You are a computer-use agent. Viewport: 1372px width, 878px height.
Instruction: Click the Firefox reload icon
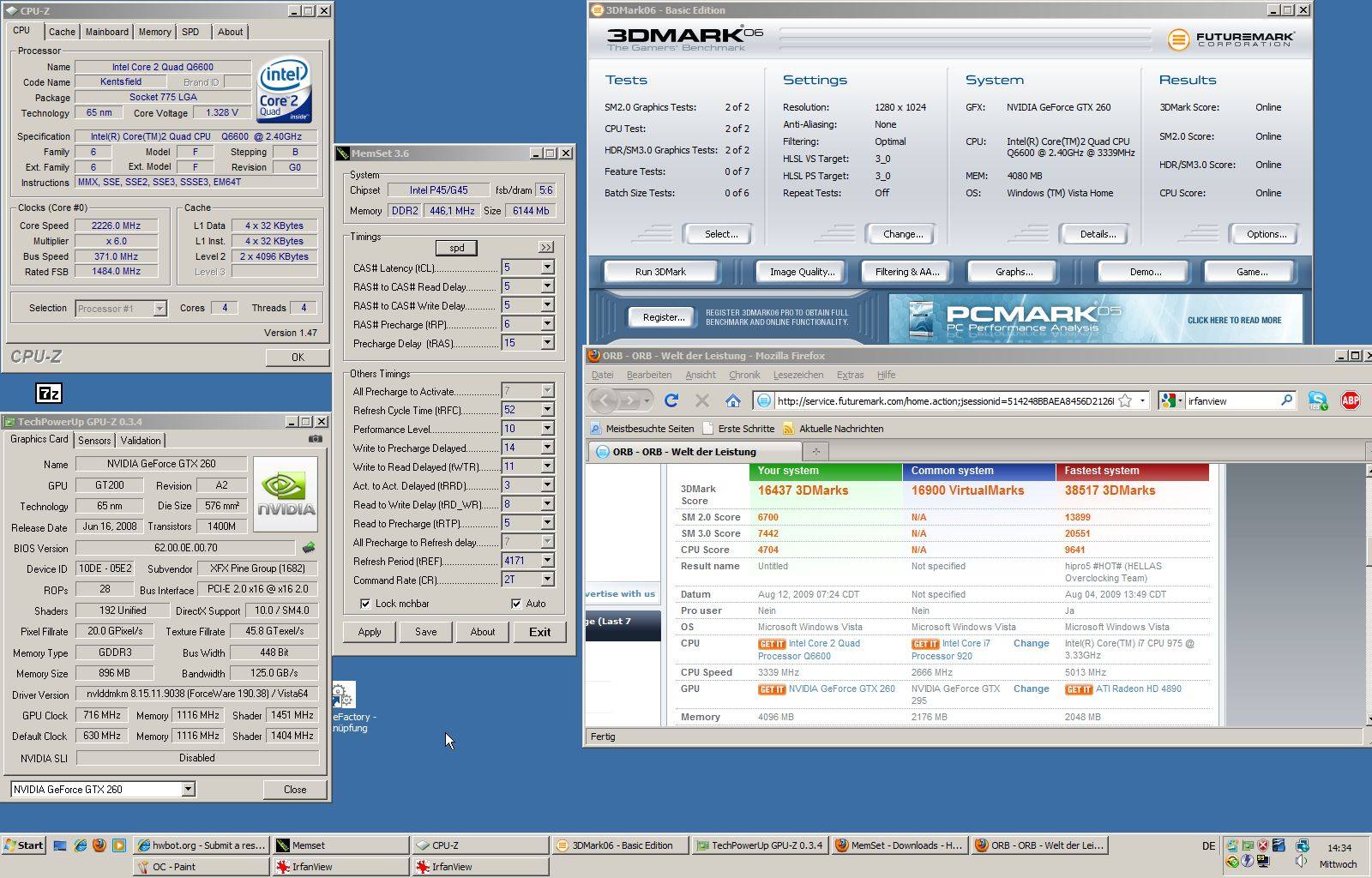coord(671,400)
